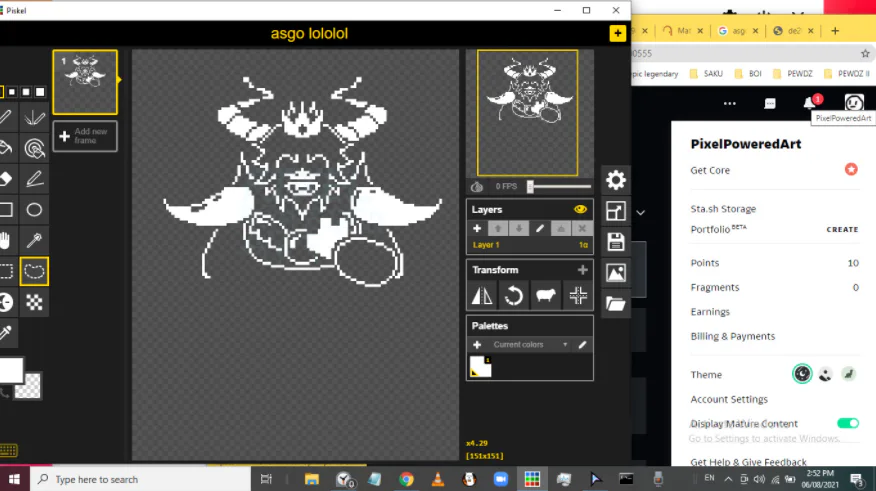The height and width of the screenshot is (491, 876).
Task: Select the third pen size square
Action: 26,92
